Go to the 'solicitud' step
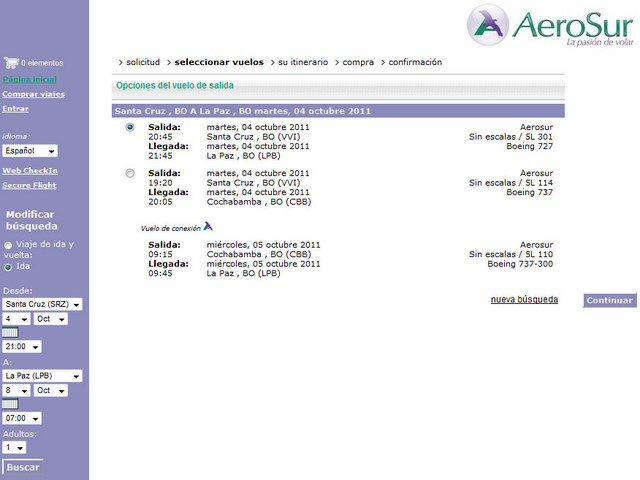640x480 pixels. 143,62
